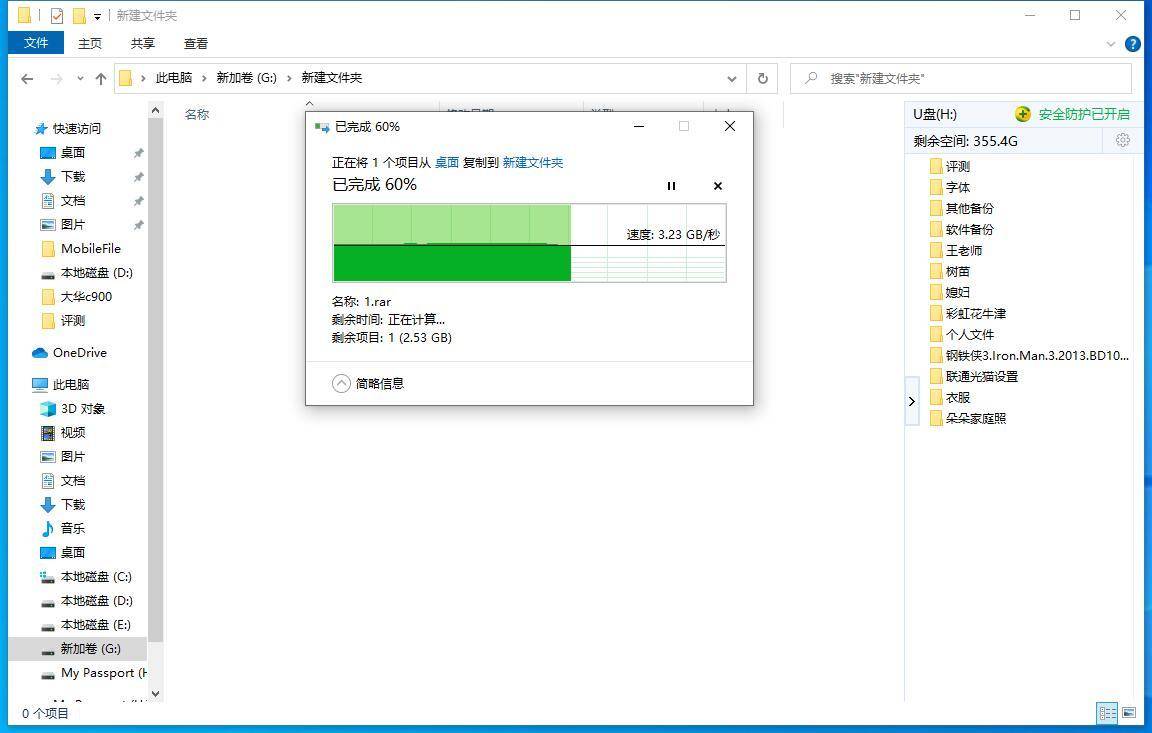Click the Help question mark icon
Viewport: 1152px width, 733px height.
click(x=1133, y=43)
